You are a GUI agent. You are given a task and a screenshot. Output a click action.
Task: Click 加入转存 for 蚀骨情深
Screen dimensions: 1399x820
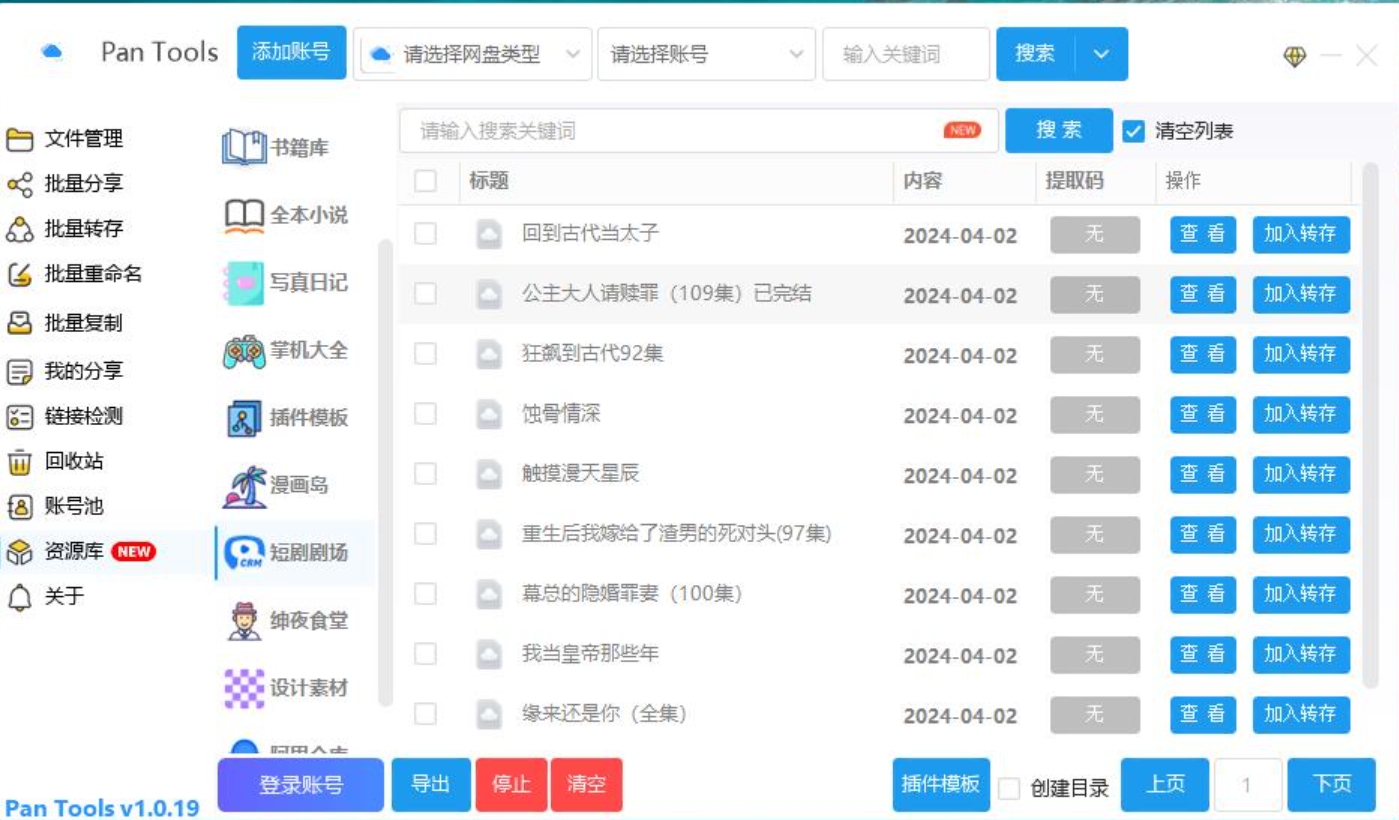tap(1300, 414)
